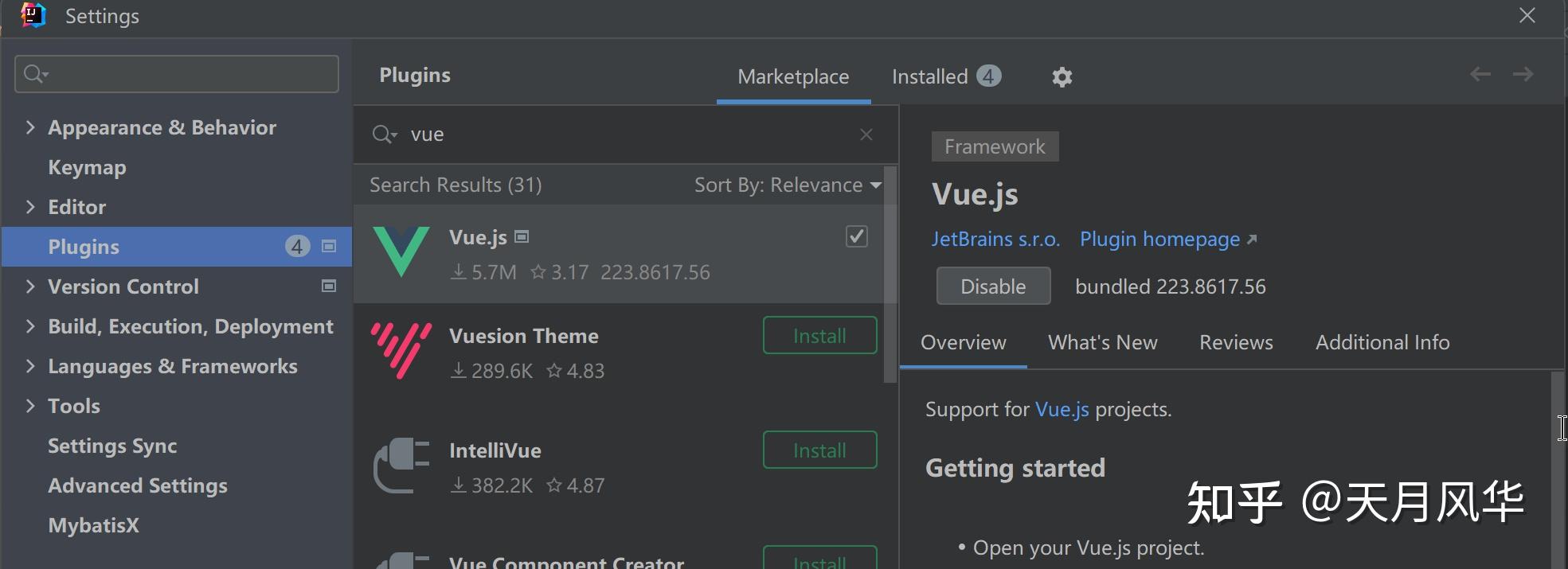Open plugin search options magnifier icon
This screenshot has height=569, width=1568.
click(x=384, y=134)
